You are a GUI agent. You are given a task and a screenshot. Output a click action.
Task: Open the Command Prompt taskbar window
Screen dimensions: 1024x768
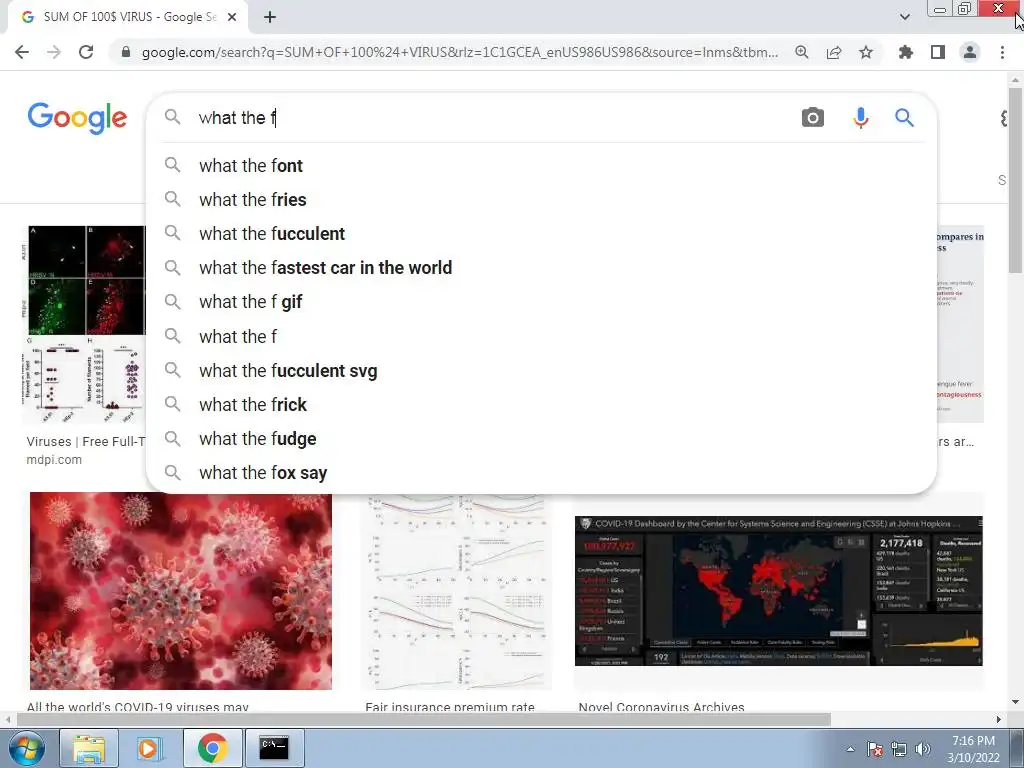[x=274, y=748]
